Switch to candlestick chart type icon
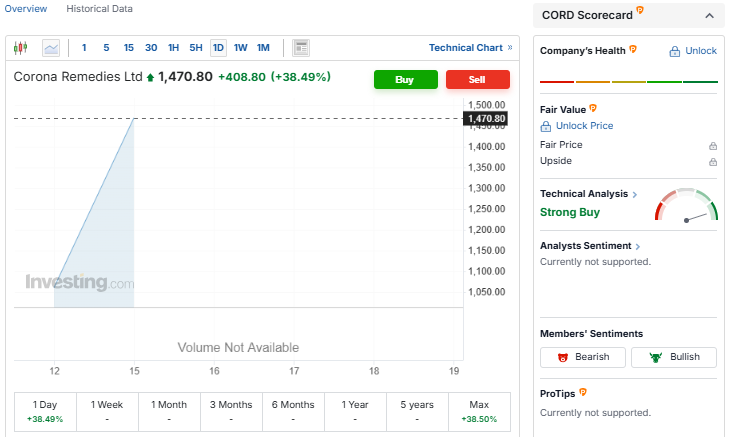This screenshot has height=437, width=734. (20, 48)
